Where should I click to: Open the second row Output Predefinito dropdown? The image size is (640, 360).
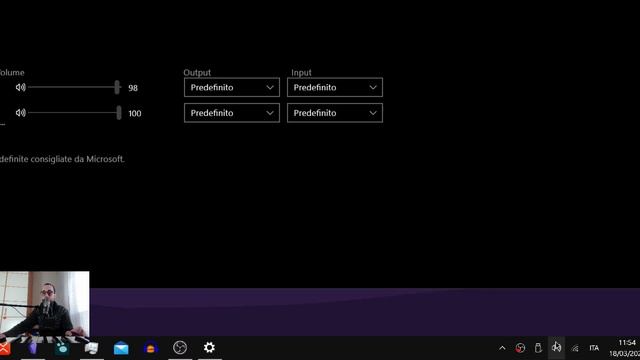tap(232, 113)
